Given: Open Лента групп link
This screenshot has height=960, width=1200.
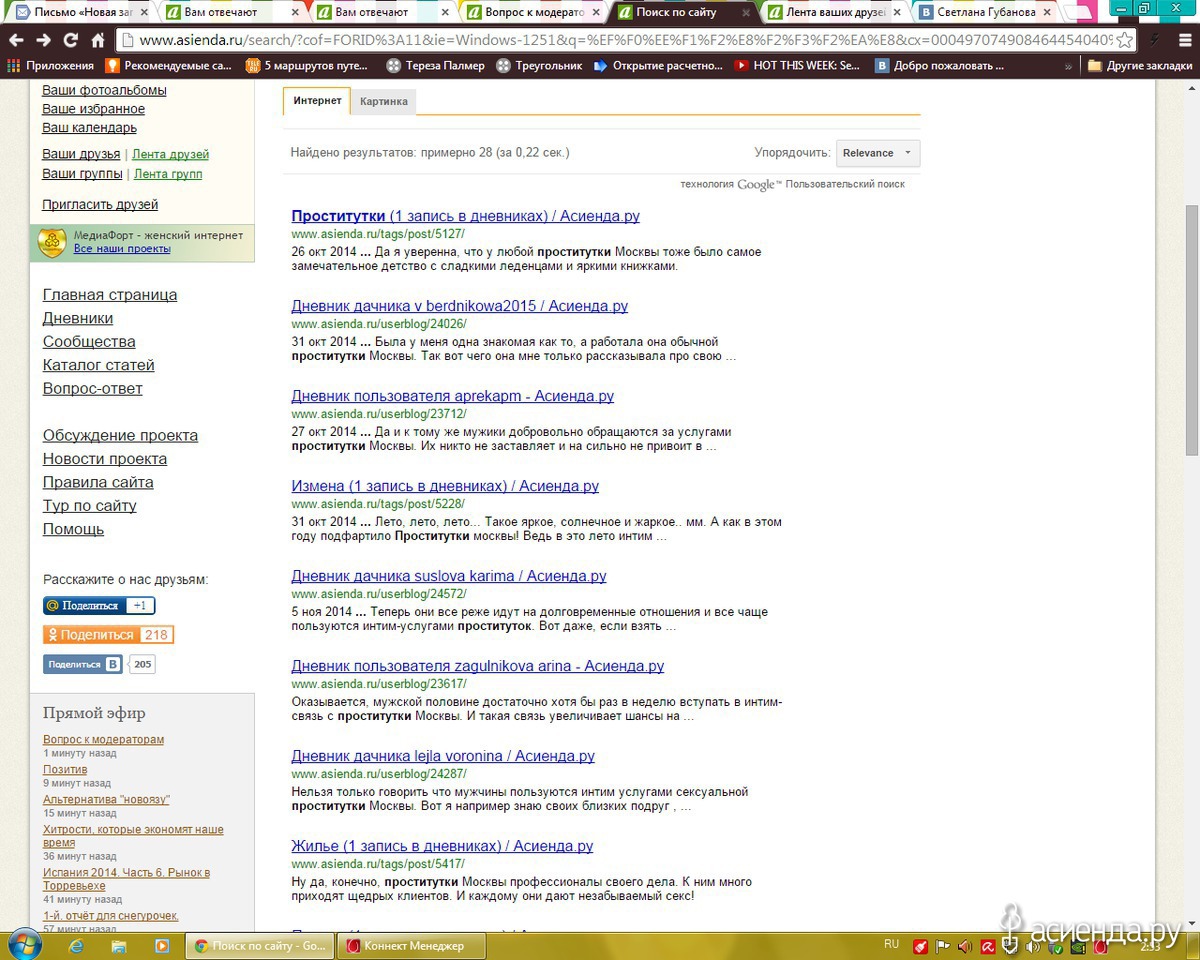Looking at the screenshot, I should [x=168, y=174].
